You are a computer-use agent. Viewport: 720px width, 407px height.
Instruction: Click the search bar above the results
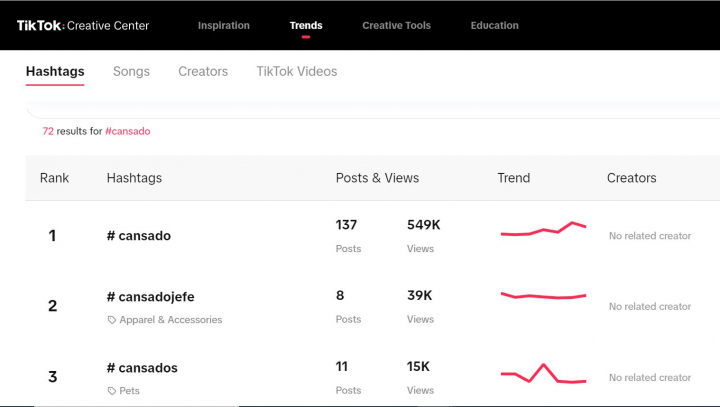[370, 107]
